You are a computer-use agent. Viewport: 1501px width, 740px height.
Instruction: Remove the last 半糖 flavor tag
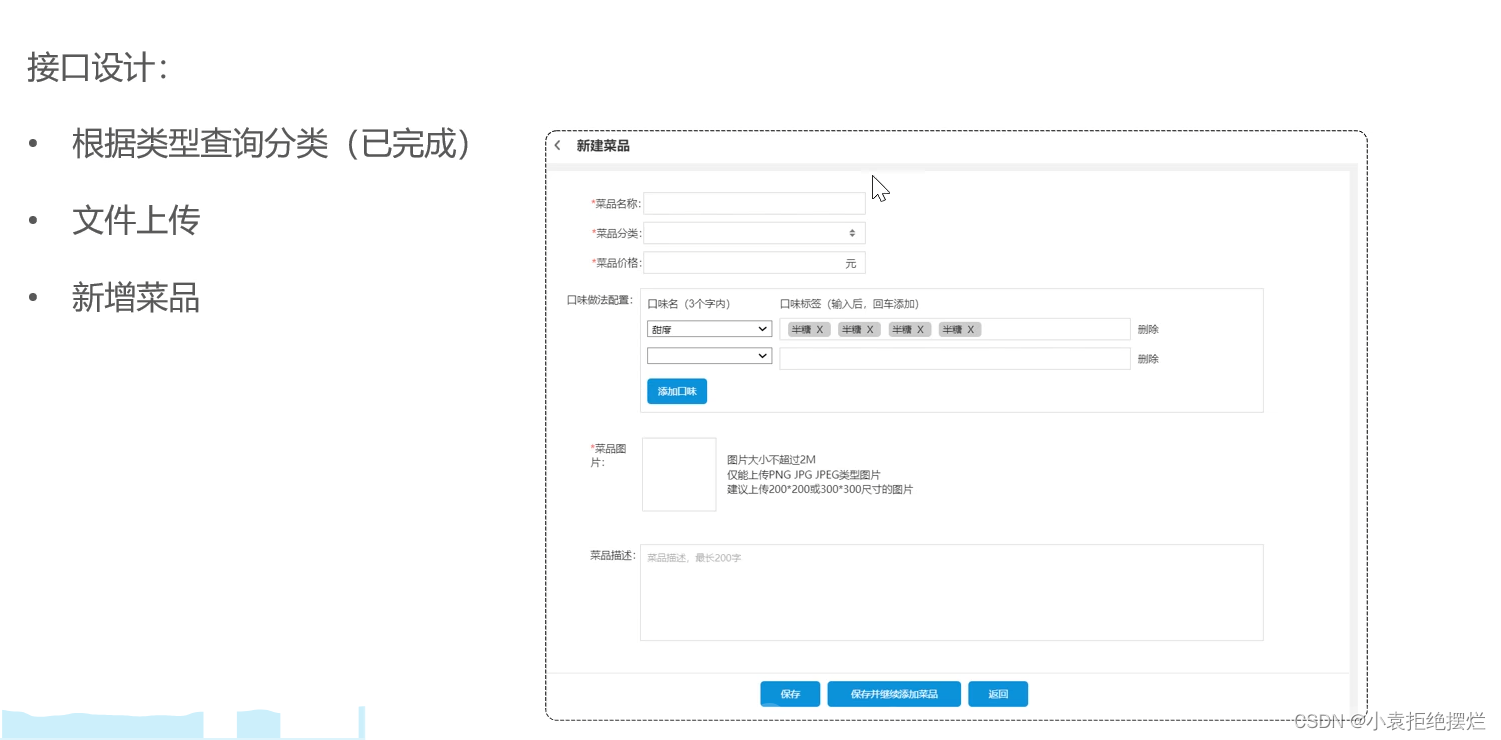[971, 329]
